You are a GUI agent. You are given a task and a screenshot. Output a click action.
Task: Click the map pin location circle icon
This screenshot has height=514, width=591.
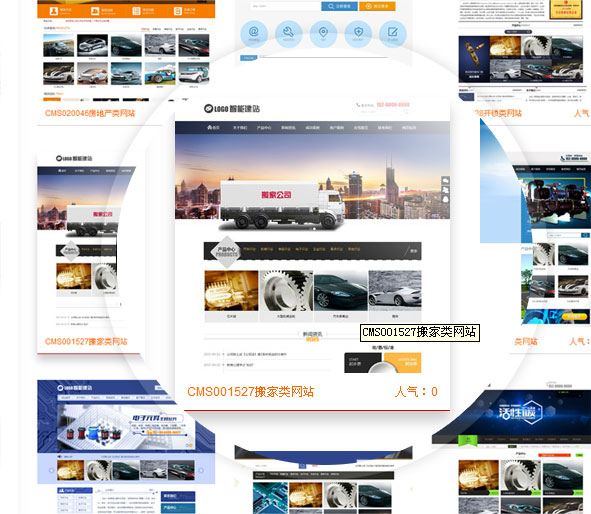pyautogui.click(x=323, y=33)
